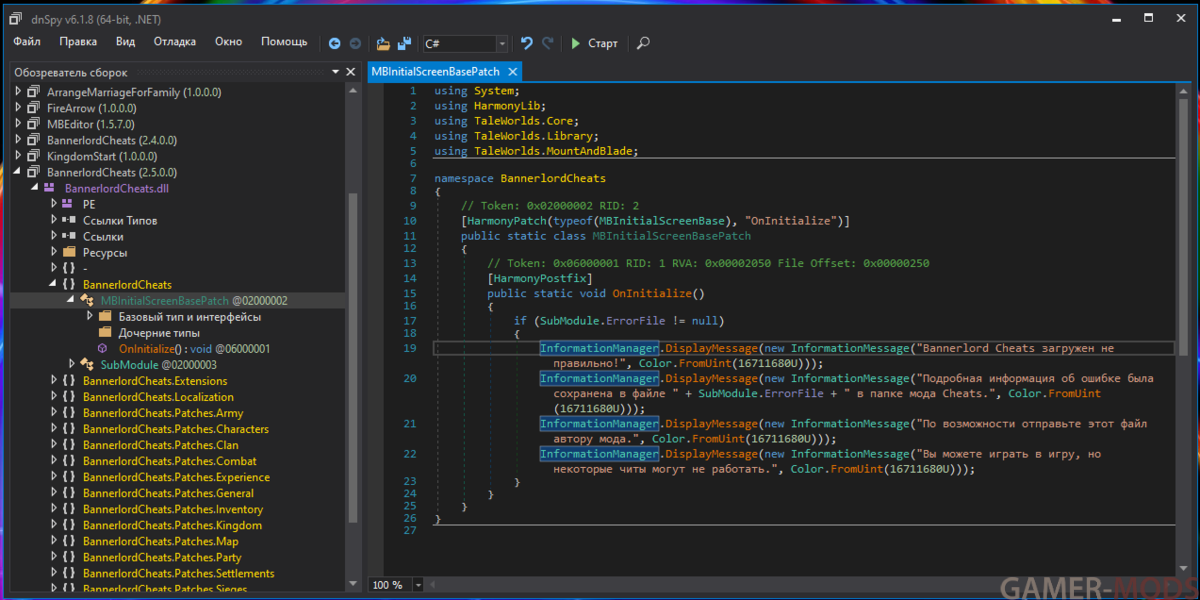Navigate back with the blue left arrow
Viewport: 1200px width, 600px height.
point(334,43)
